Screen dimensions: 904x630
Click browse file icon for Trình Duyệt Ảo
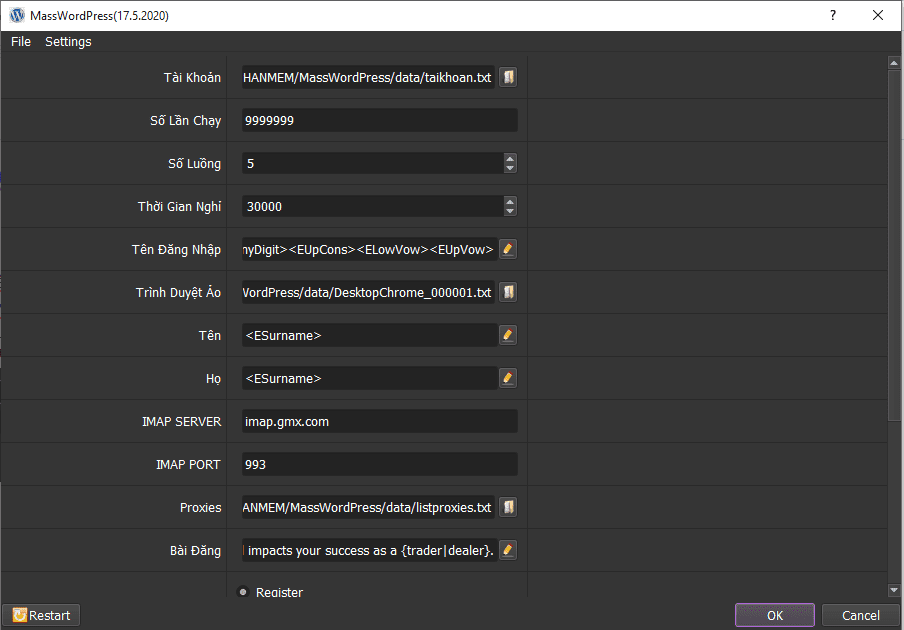tap(508, 292)
